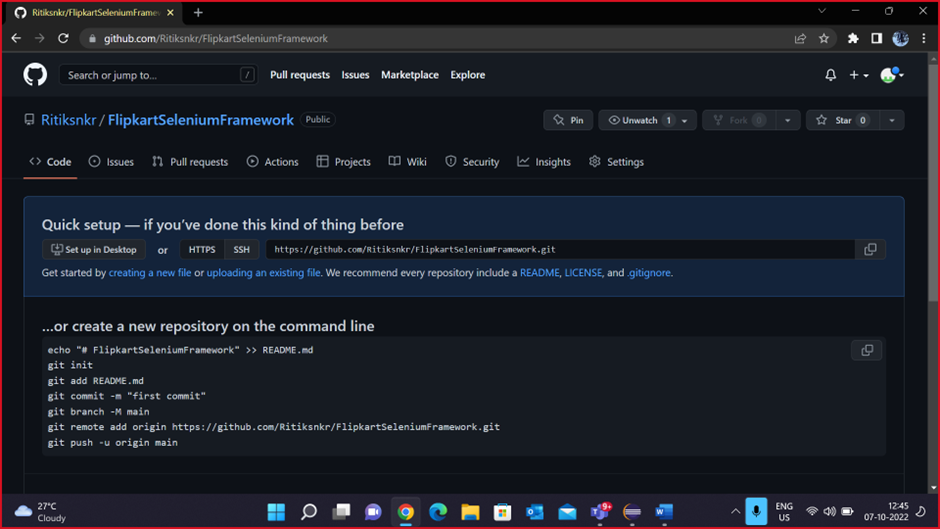940x529 pixels.
Task: Switch to the Projects tab
Action: (x=344, y=162)
